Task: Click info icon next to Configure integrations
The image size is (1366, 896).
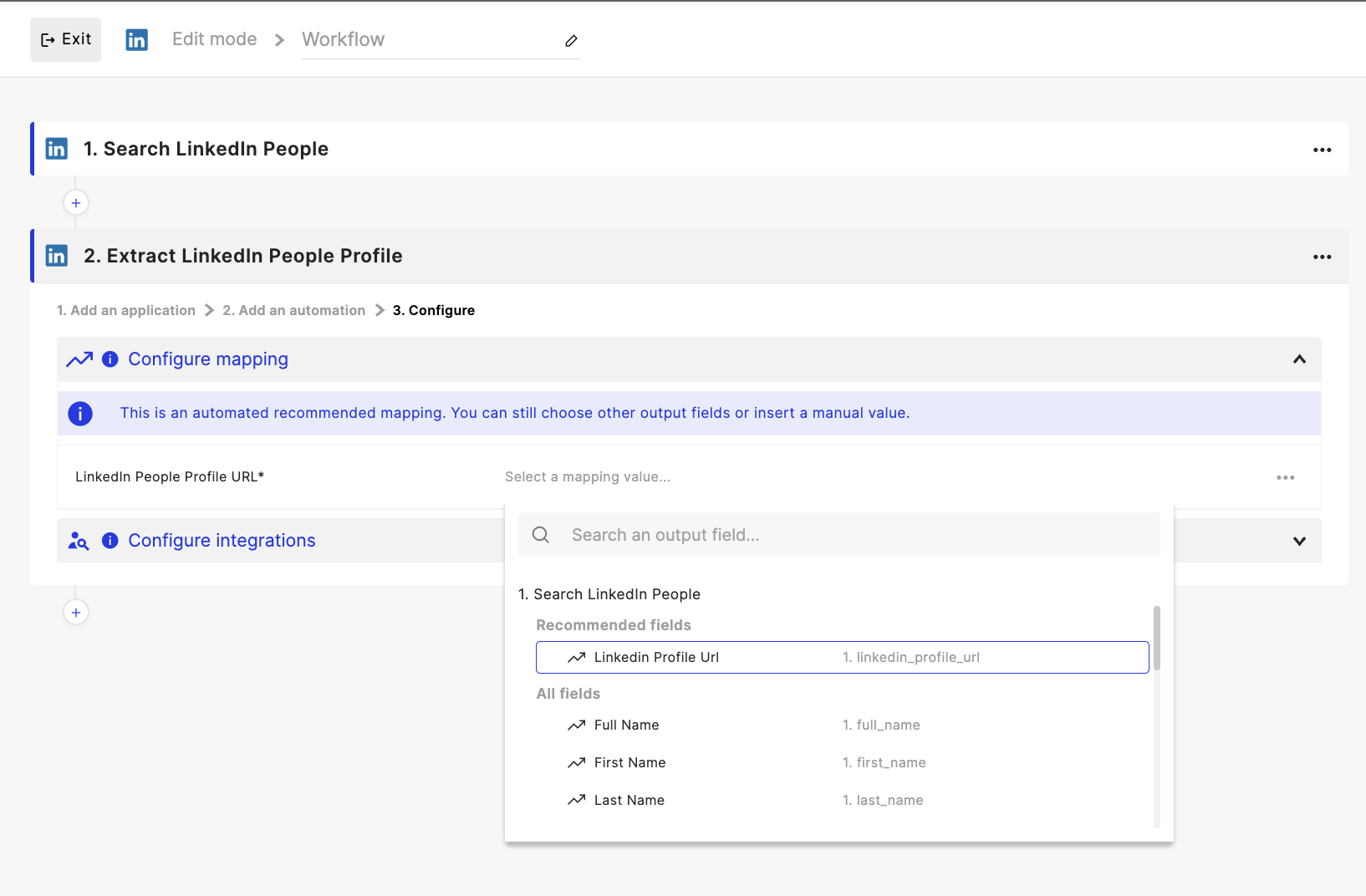Action: [x=110, y=541]
